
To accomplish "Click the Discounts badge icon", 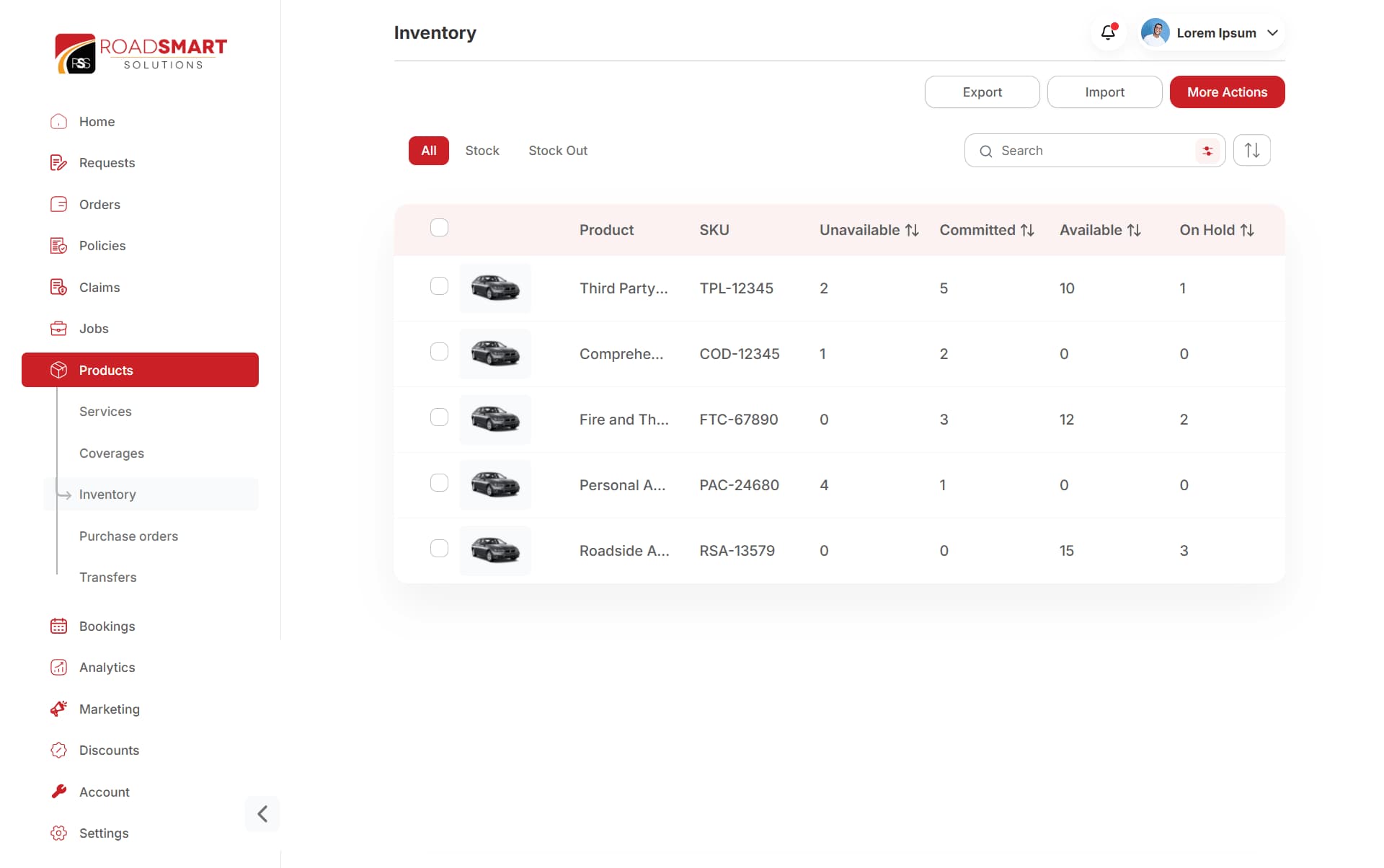I will pyautogui.click(x=58, y=750).
